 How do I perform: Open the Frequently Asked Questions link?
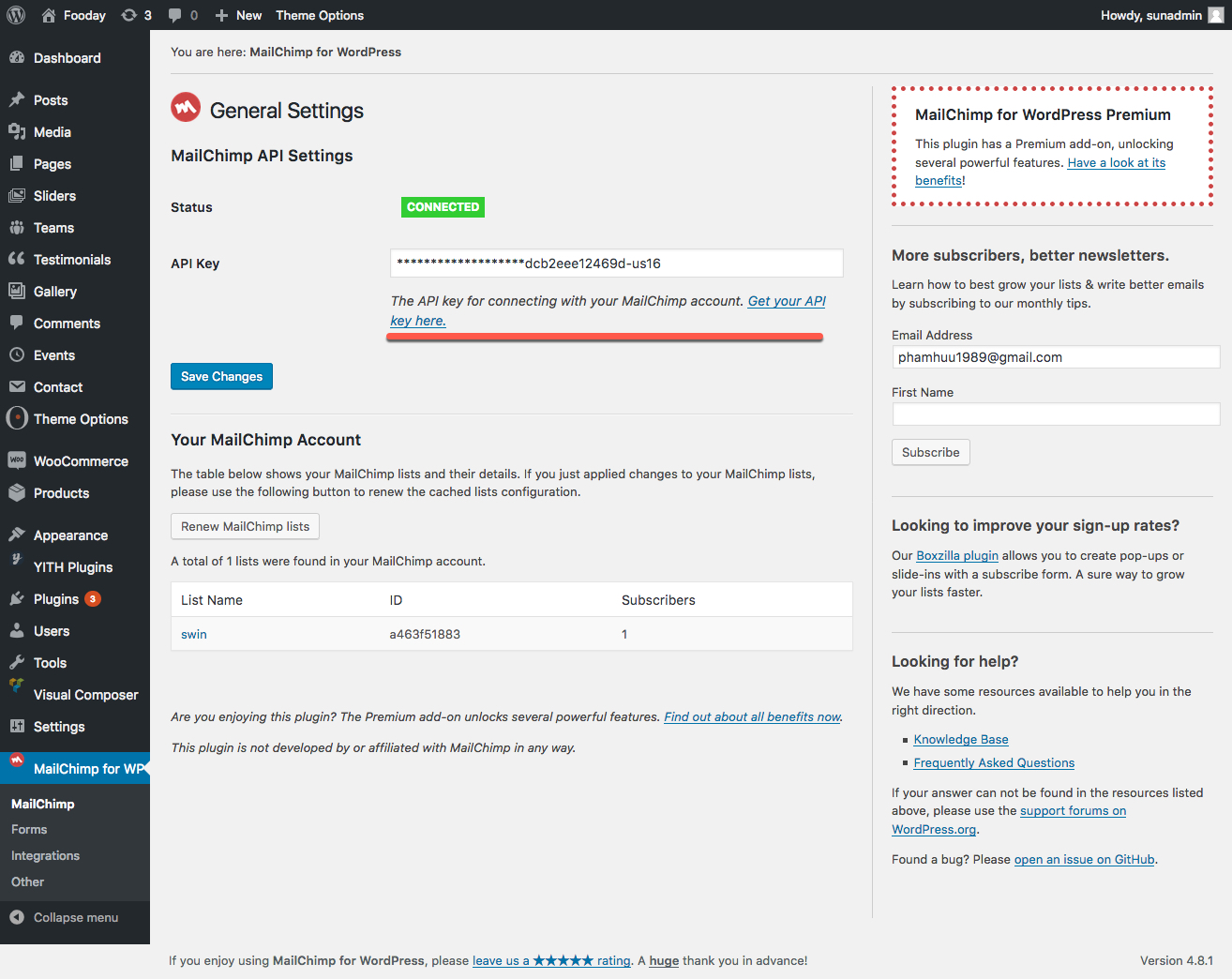tap(994, 762)
